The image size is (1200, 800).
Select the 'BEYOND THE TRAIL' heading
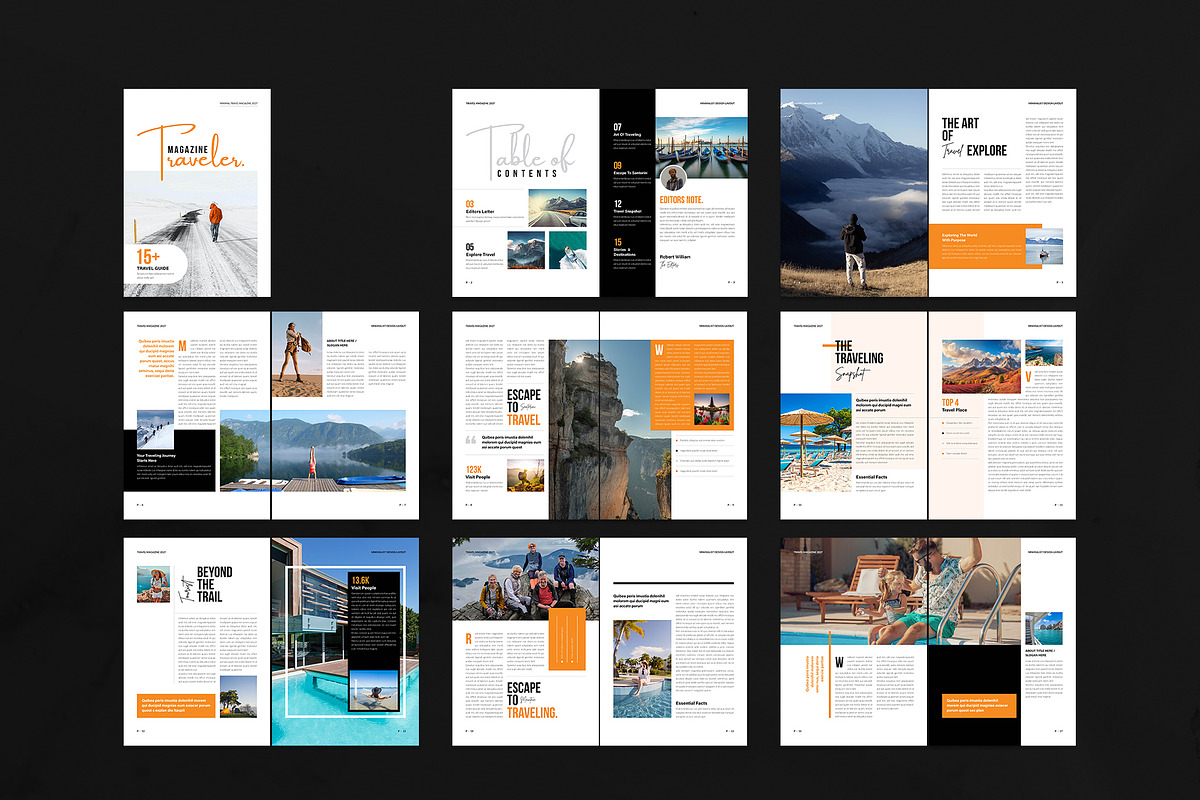pyautogui.click(x=214, y=585)
